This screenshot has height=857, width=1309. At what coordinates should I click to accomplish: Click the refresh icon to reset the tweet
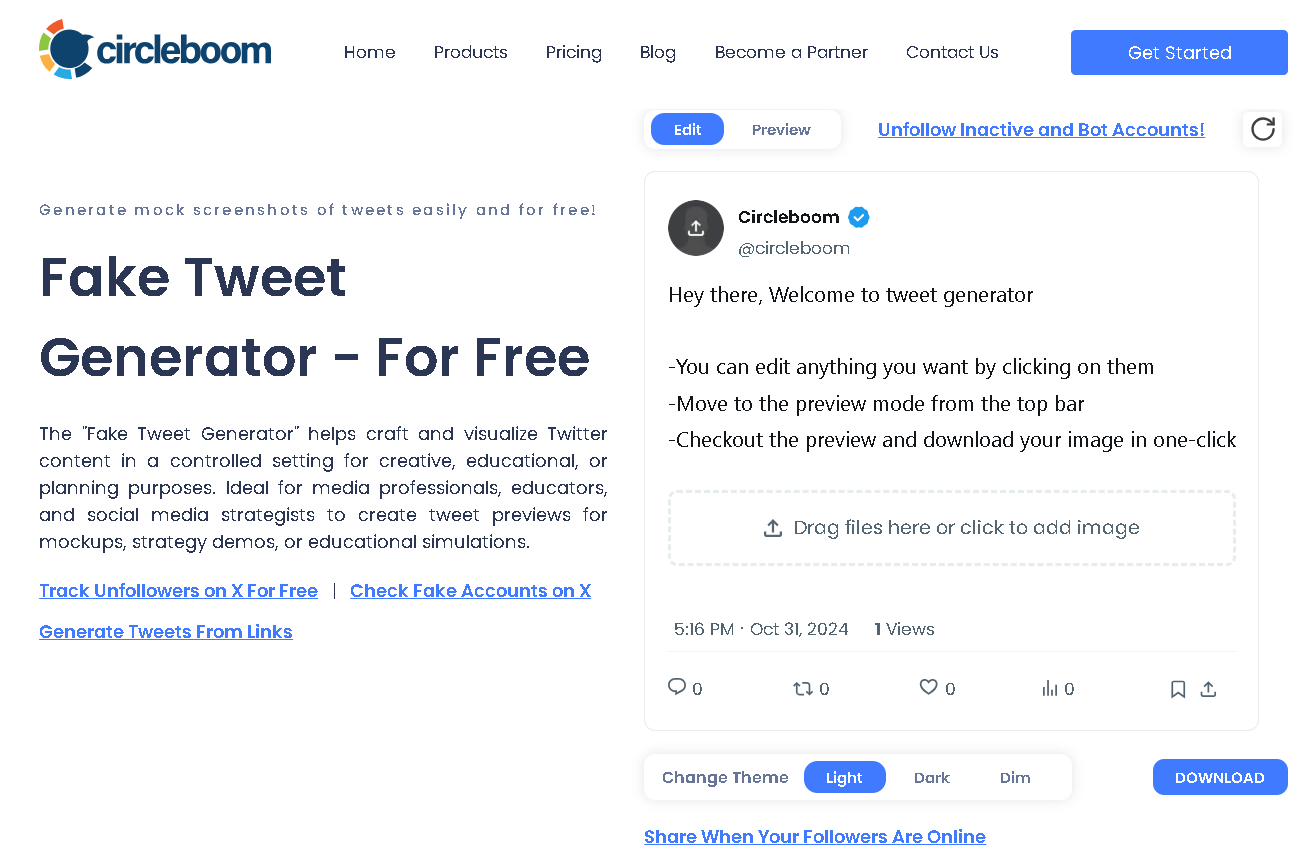click(x=1262, y=129)
